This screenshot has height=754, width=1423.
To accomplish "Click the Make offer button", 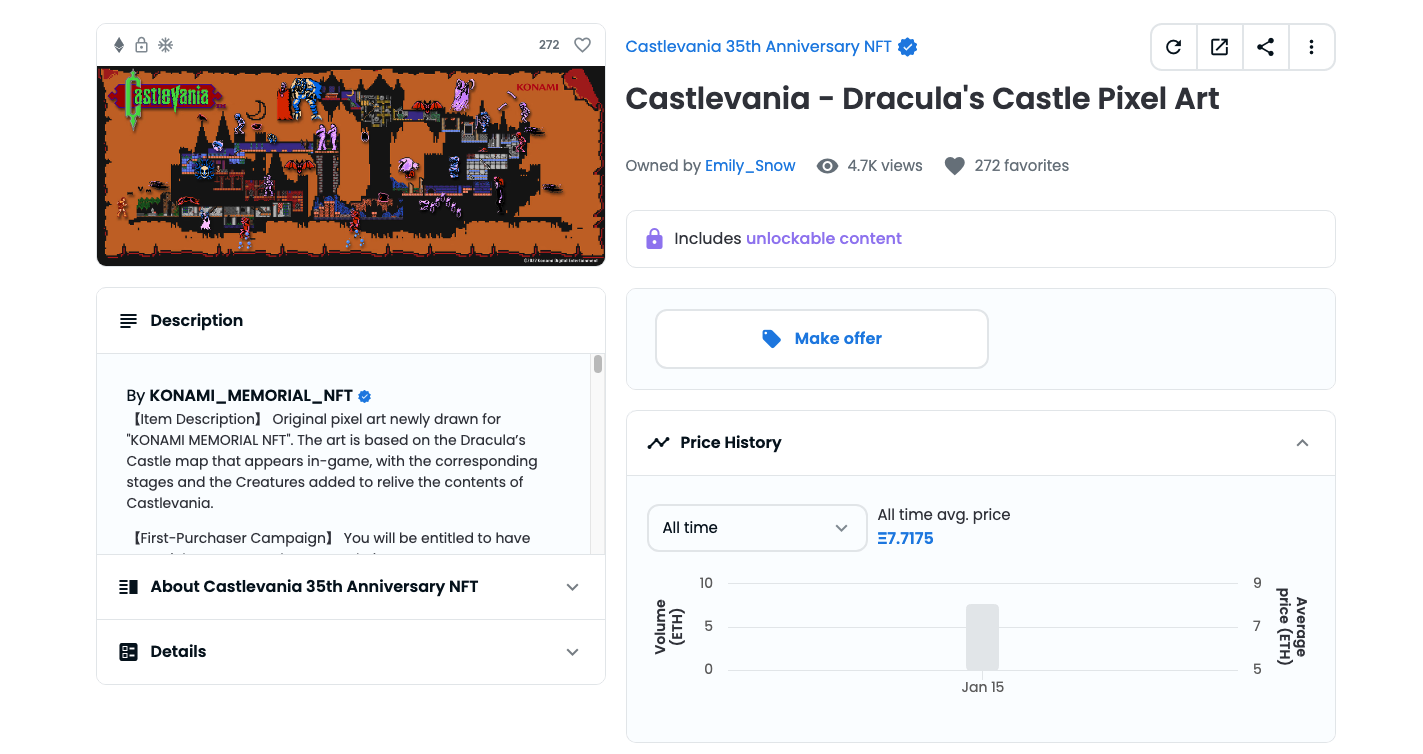I will (x=822, y=339).
